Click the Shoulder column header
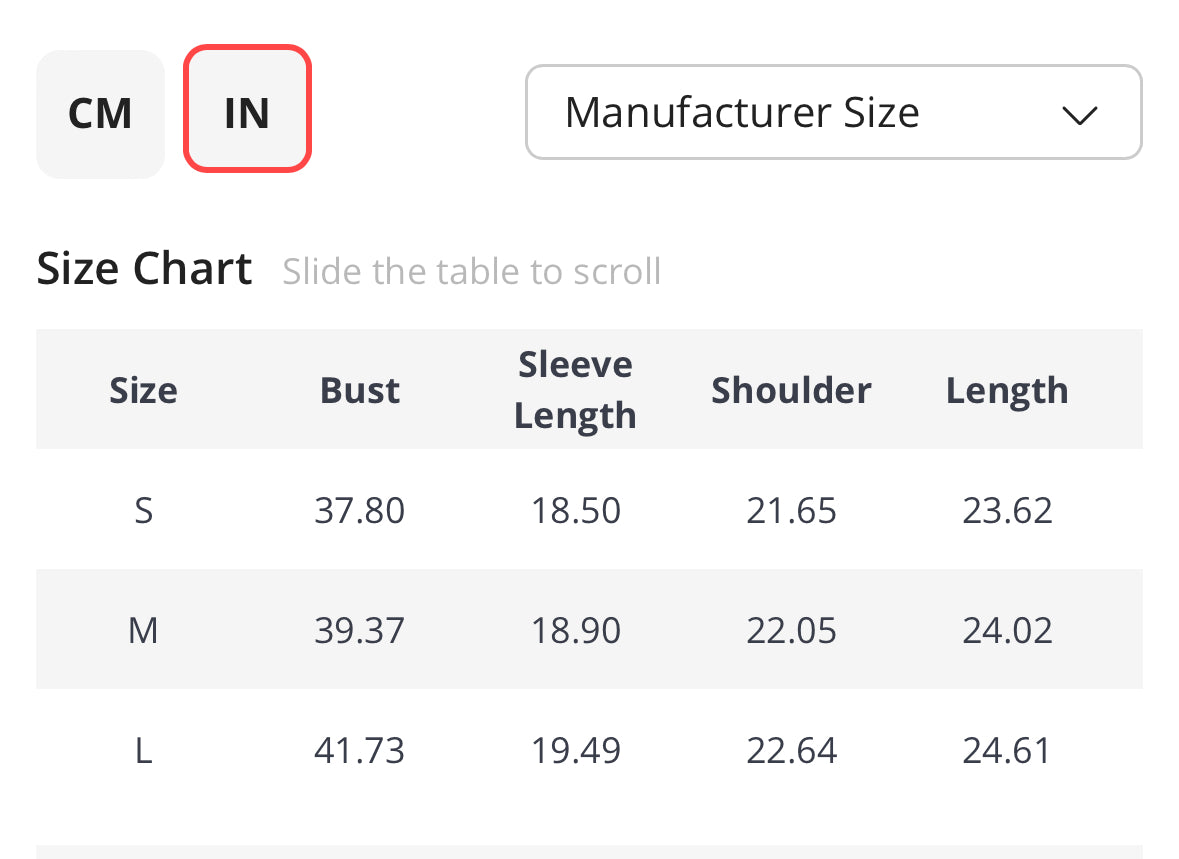The image size is (1179, 859). [x=791, y=390]
